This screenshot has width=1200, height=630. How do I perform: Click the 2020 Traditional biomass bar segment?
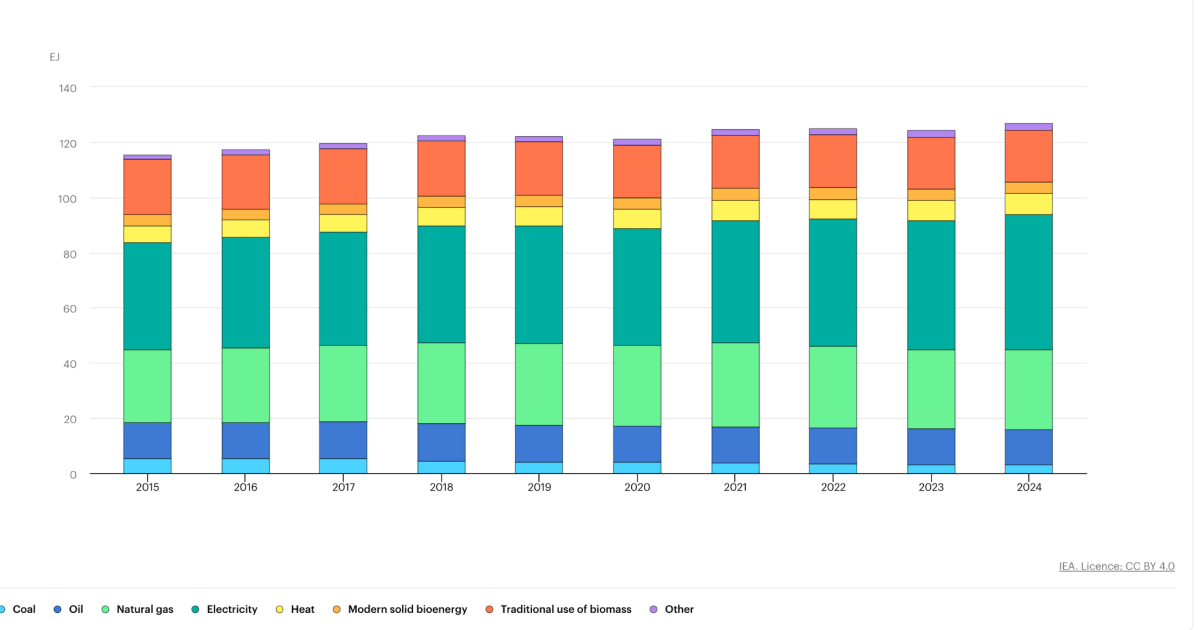coord(637,172)
